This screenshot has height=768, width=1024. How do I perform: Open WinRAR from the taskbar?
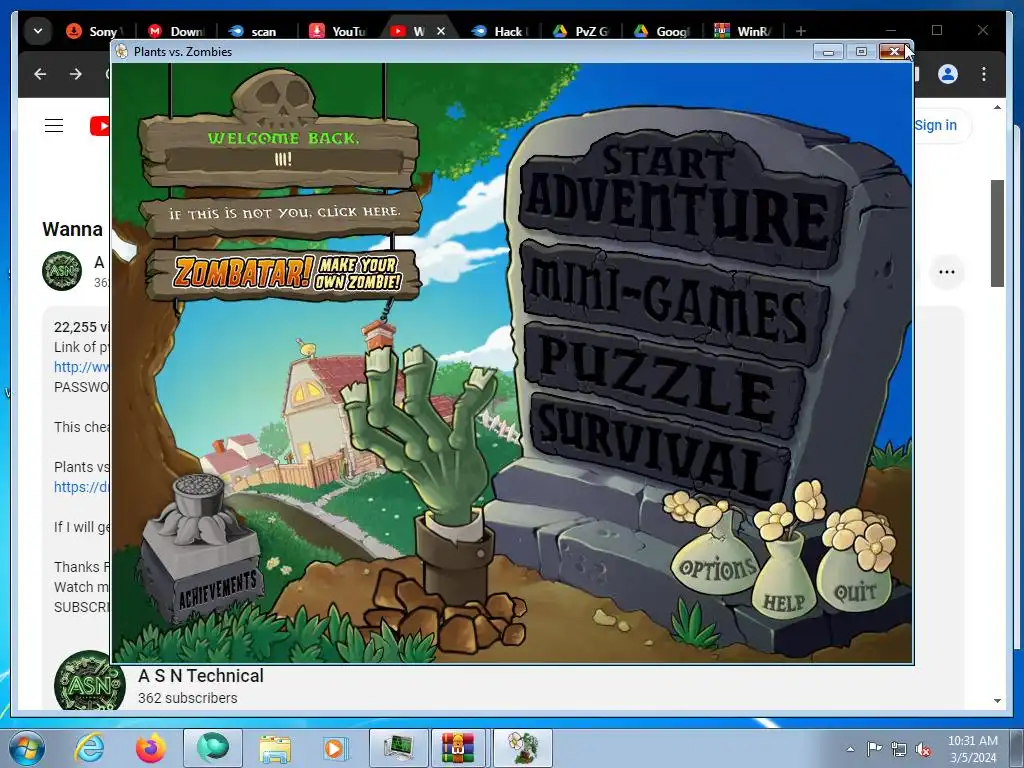pyautogui.click(x=458, y=748)
